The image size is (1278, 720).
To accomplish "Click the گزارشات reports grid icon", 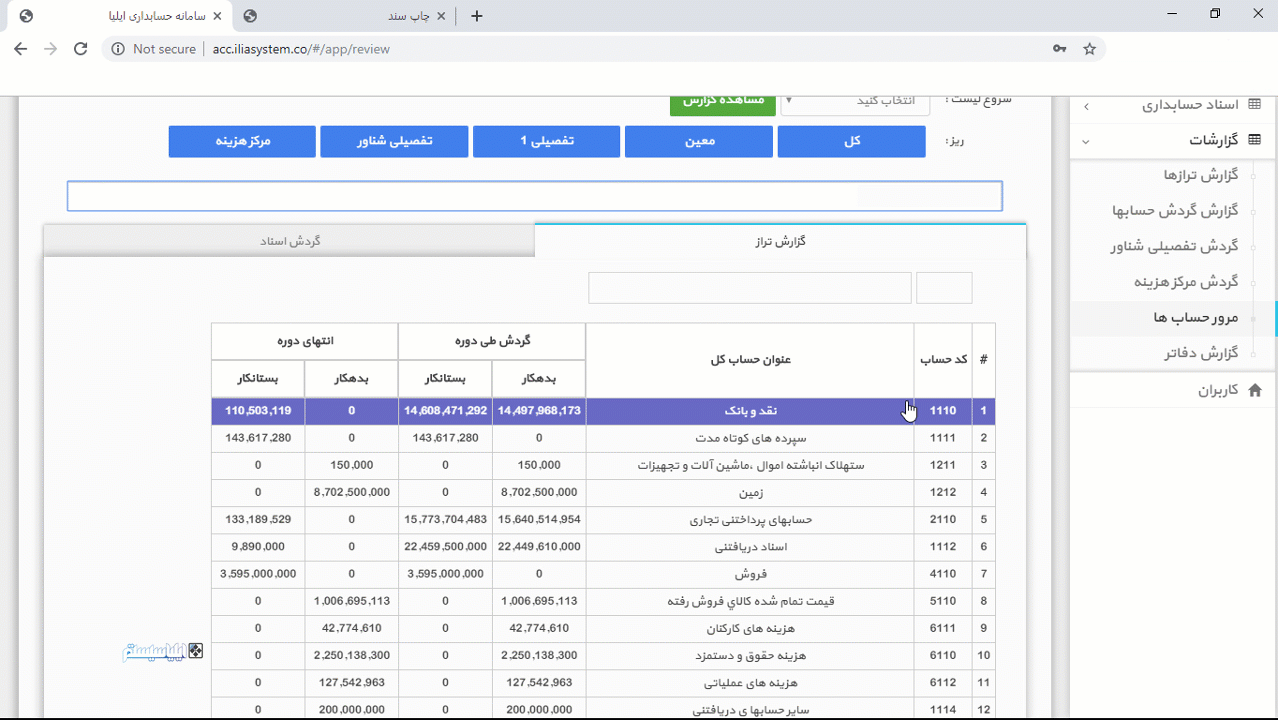I will coord(1253,140).
